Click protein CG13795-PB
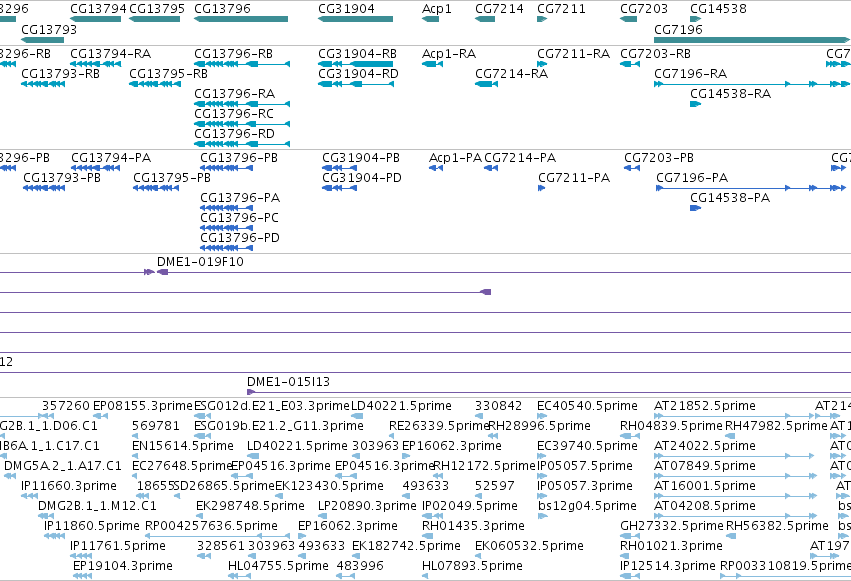The image size is (851, 581). pos(172,178)
